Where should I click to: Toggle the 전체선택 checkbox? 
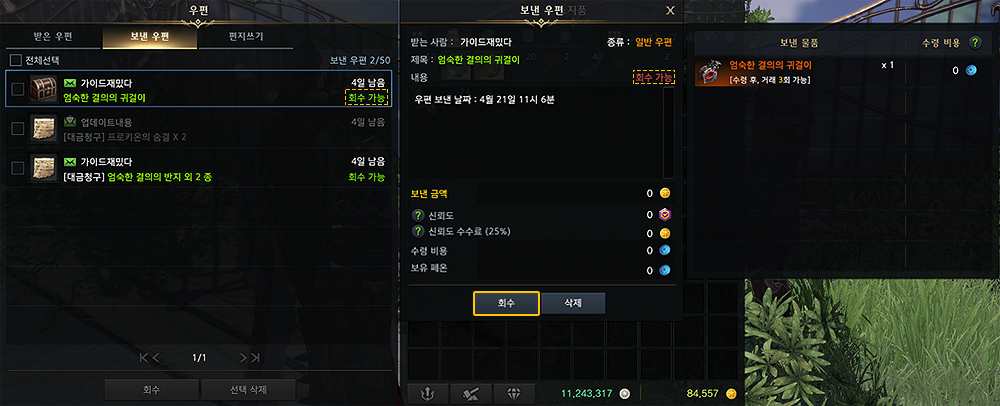click(16, 61)
